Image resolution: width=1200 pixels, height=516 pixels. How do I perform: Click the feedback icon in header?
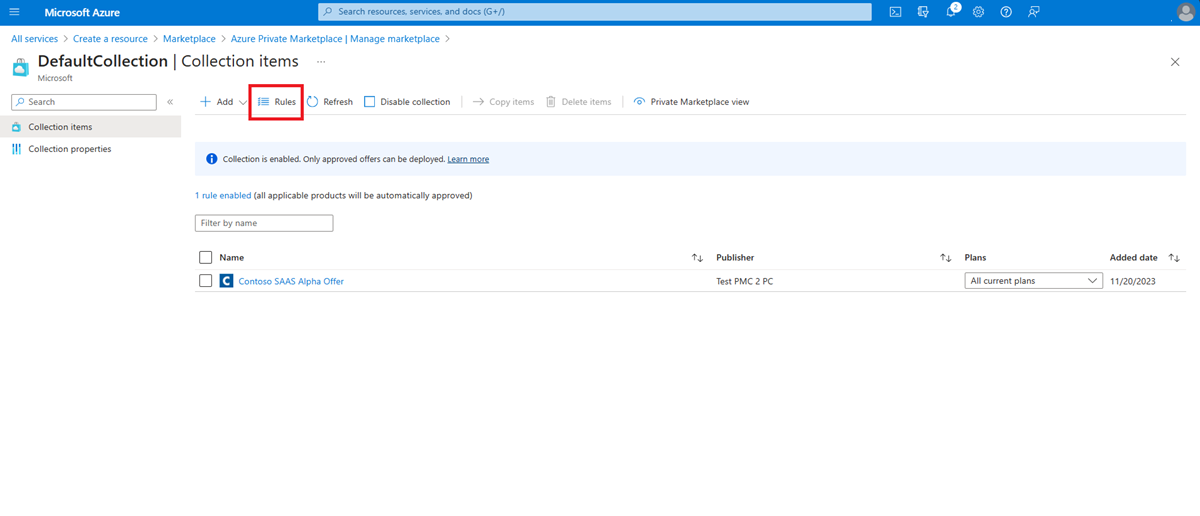[1034, 12]
